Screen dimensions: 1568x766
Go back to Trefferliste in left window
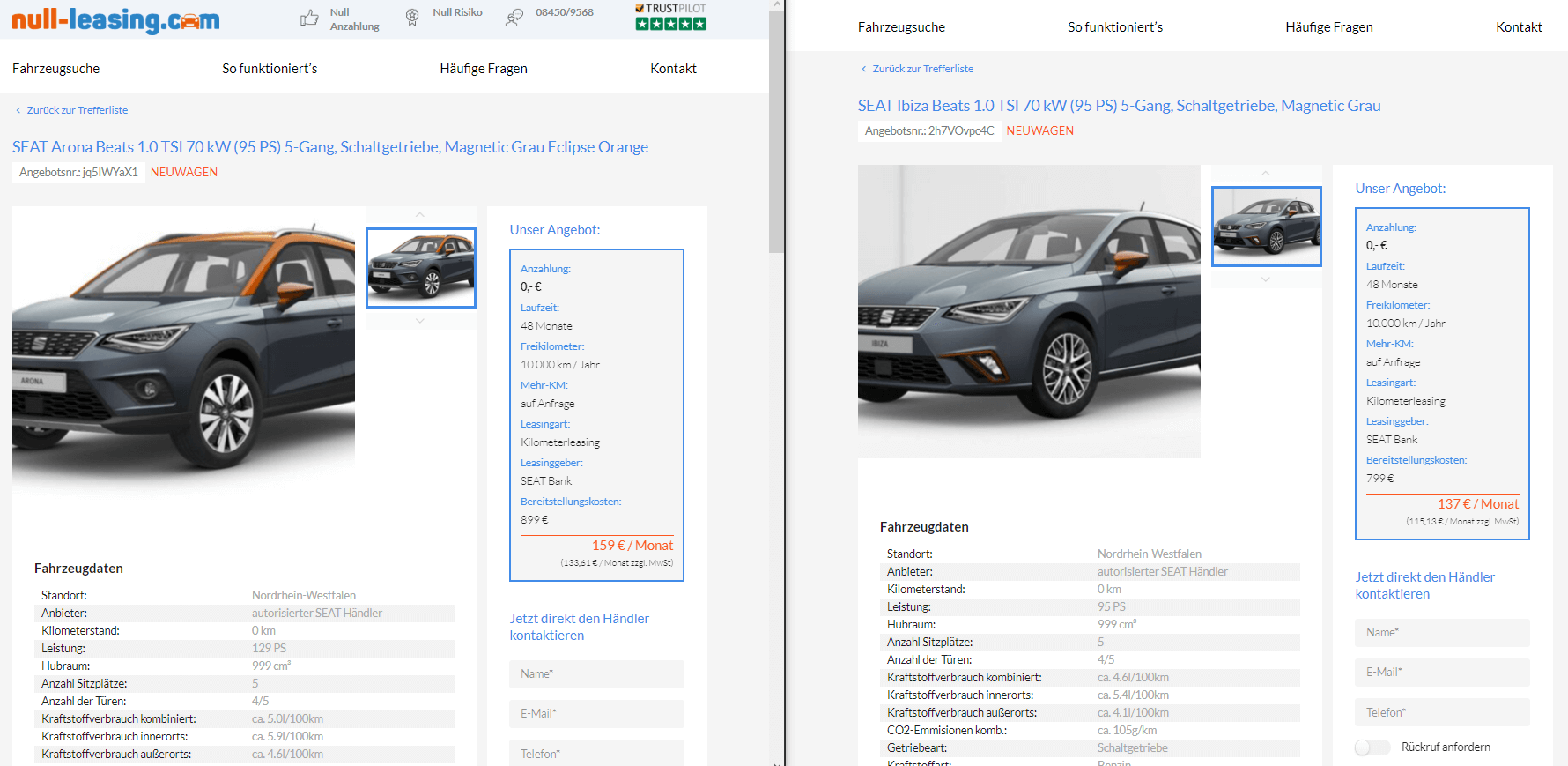pyautogui.click(x=72, y=110)
